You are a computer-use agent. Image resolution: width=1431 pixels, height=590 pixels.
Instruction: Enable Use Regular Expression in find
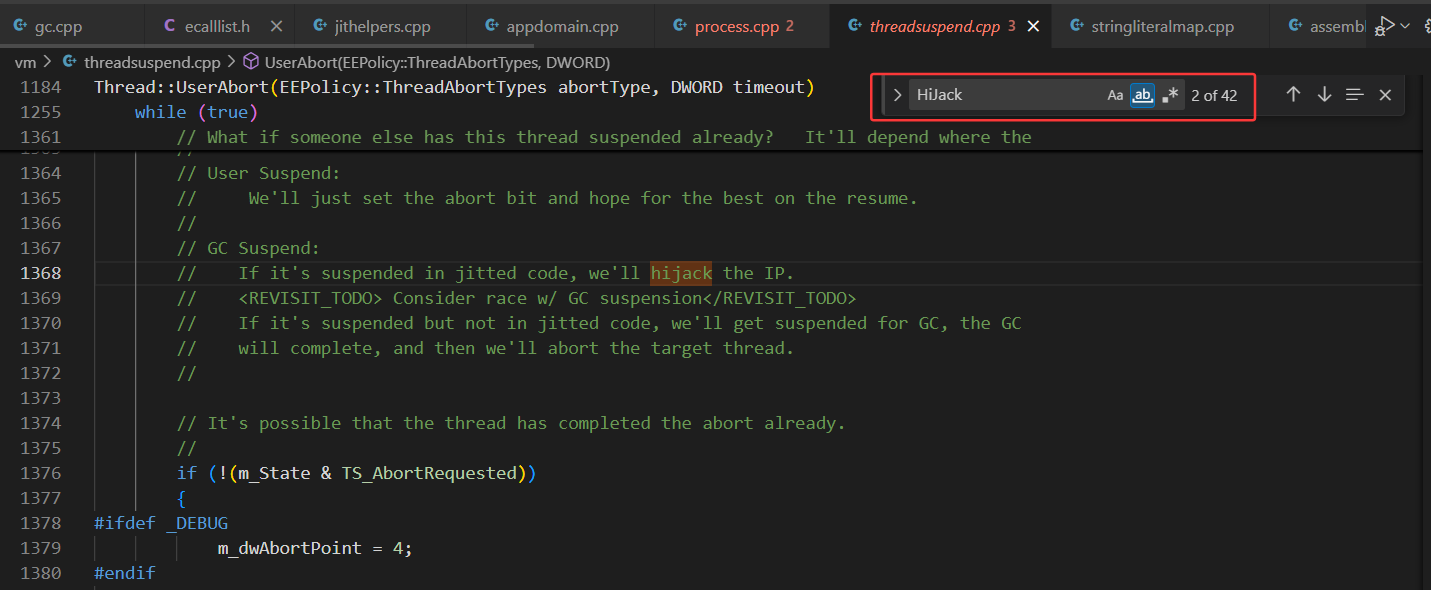click(x=1170, y=96)
